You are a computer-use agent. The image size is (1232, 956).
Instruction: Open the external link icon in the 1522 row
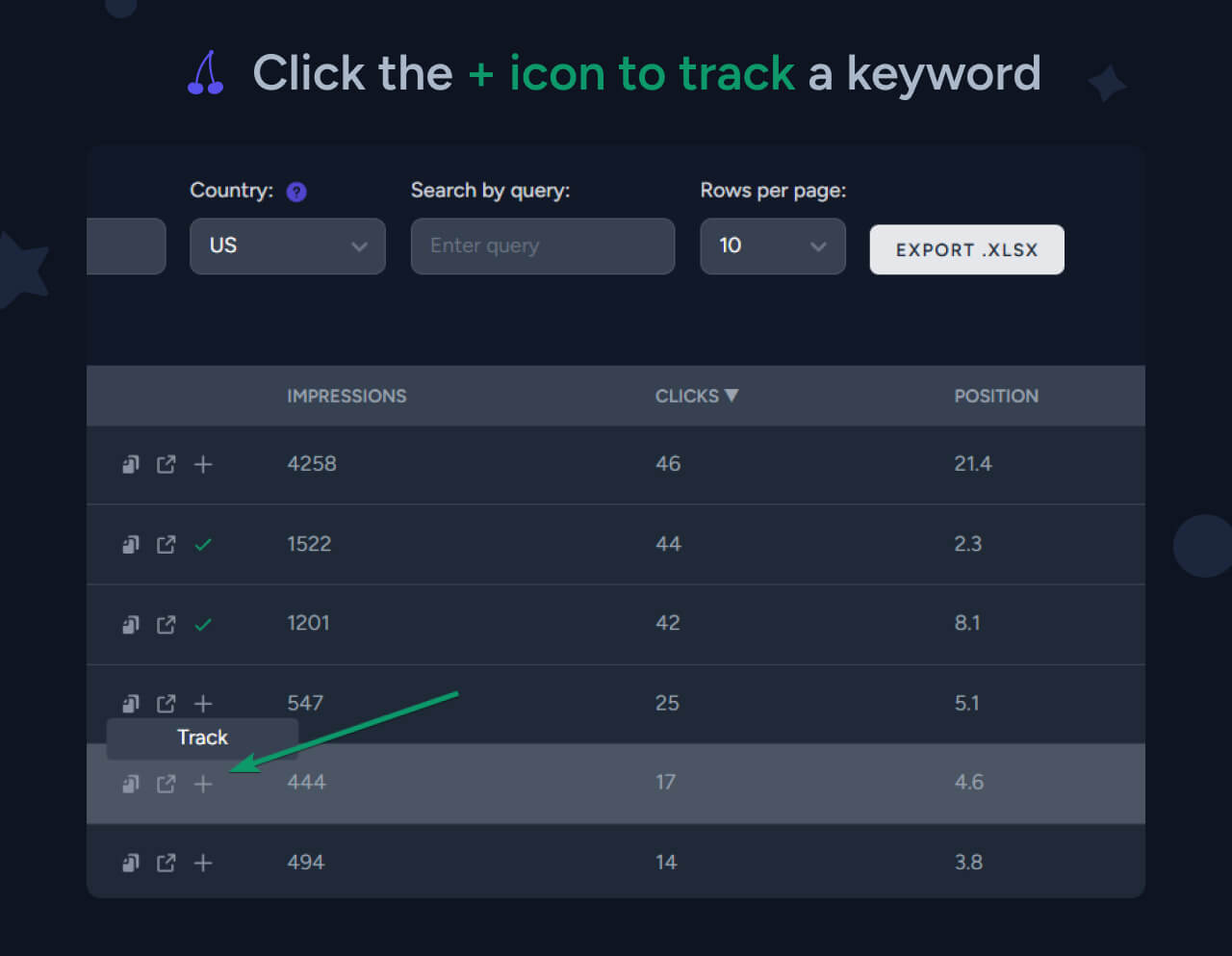(167, 545)
